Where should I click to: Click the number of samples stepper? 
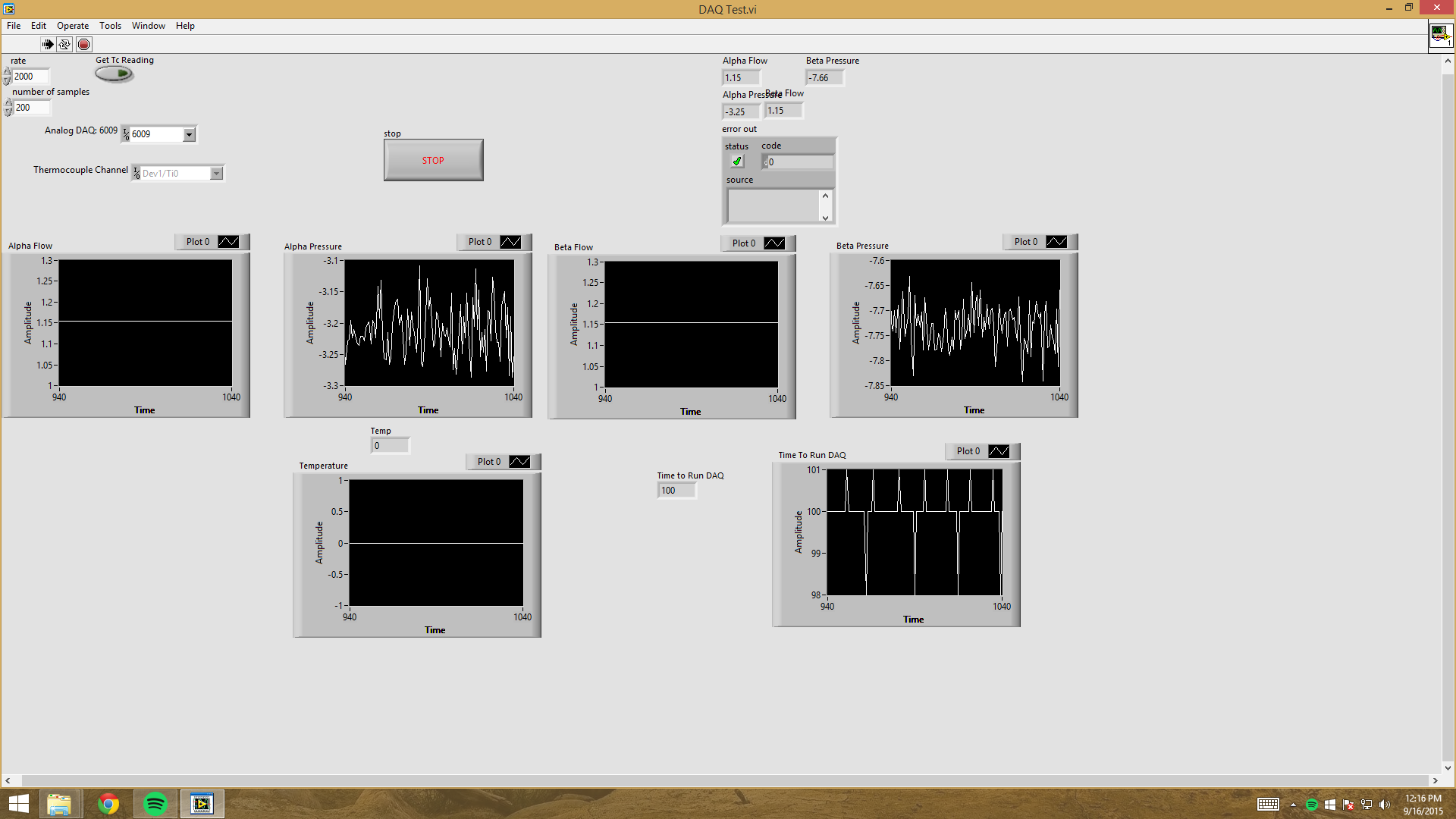8,108
